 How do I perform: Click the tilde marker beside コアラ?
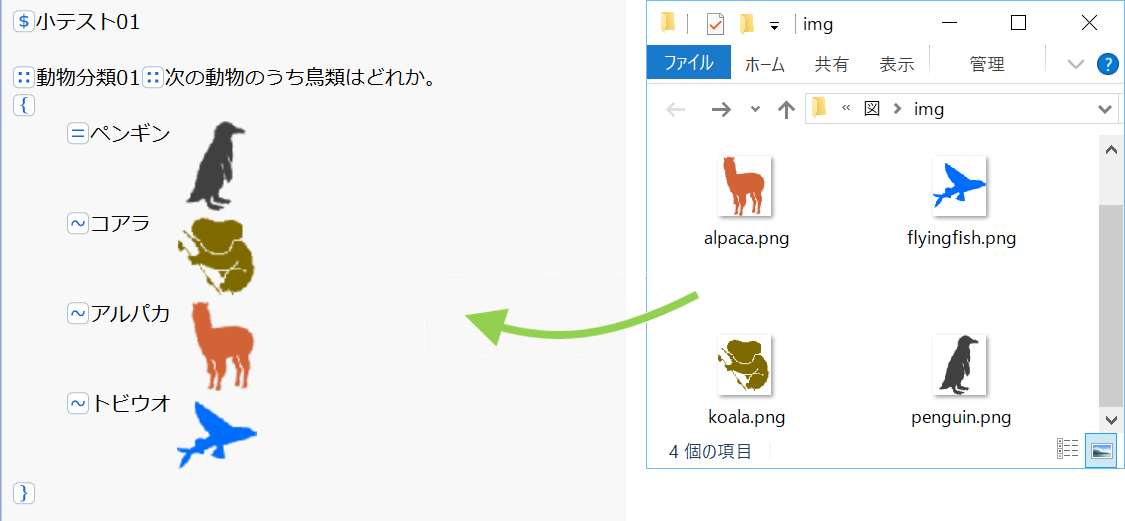click(78, 223)
